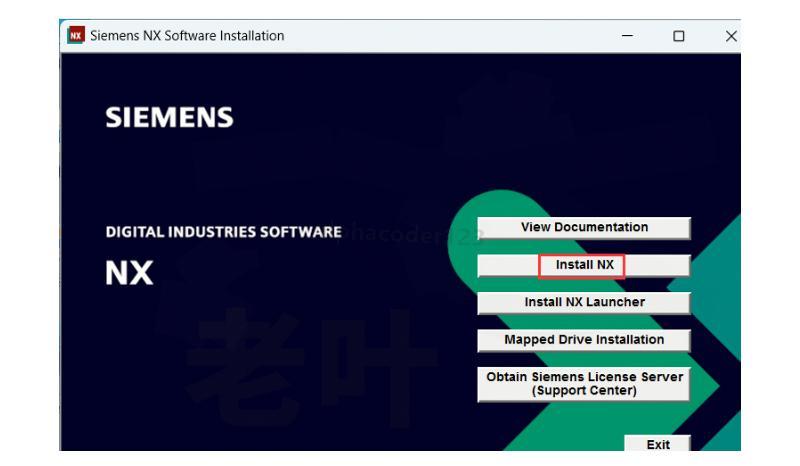Select Mapped Drive Installation

[x=584, y=340]
